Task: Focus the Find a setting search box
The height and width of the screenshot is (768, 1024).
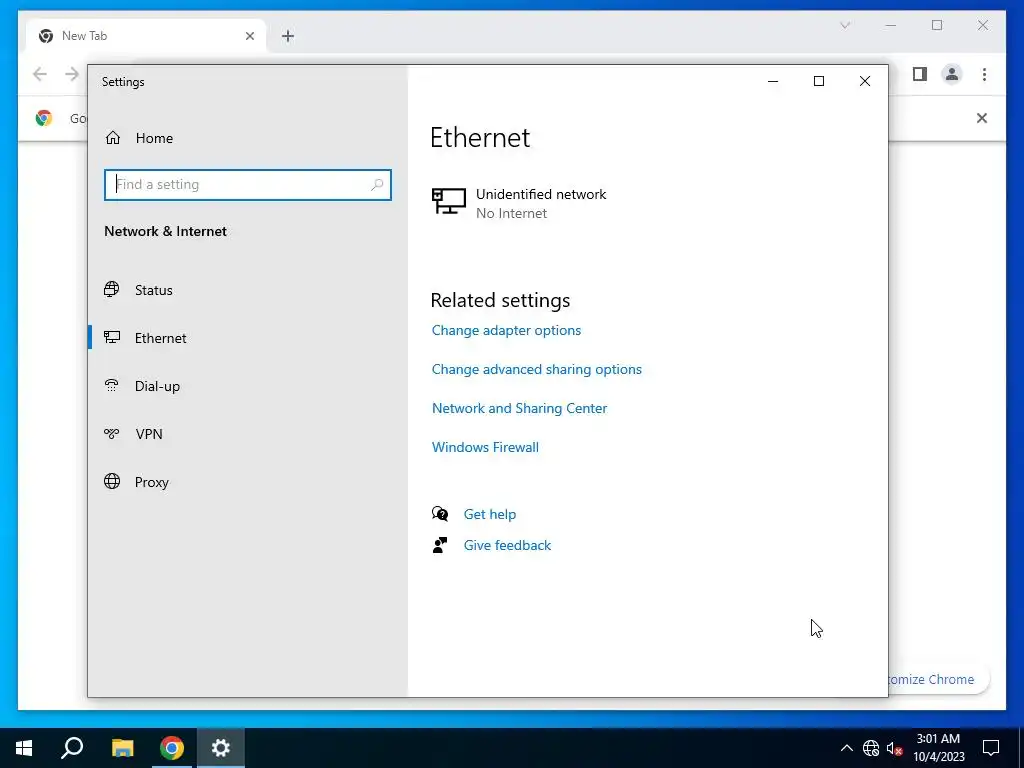Action: pyautogui.click(x=248, y=185)
